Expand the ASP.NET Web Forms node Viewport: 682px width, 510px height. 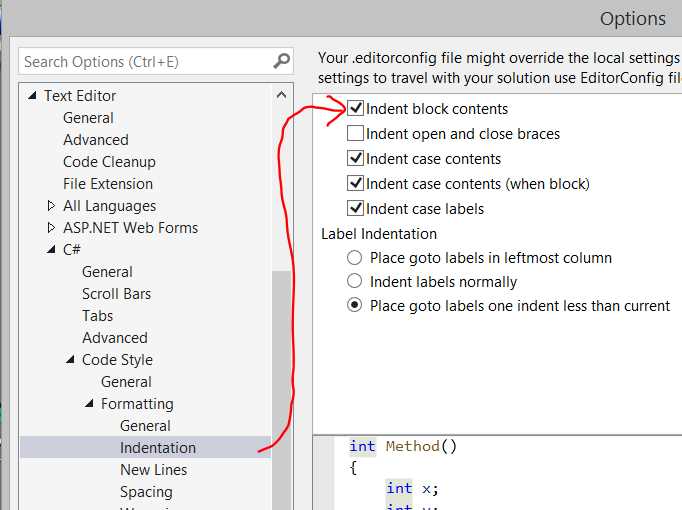[x=51, y=227]
